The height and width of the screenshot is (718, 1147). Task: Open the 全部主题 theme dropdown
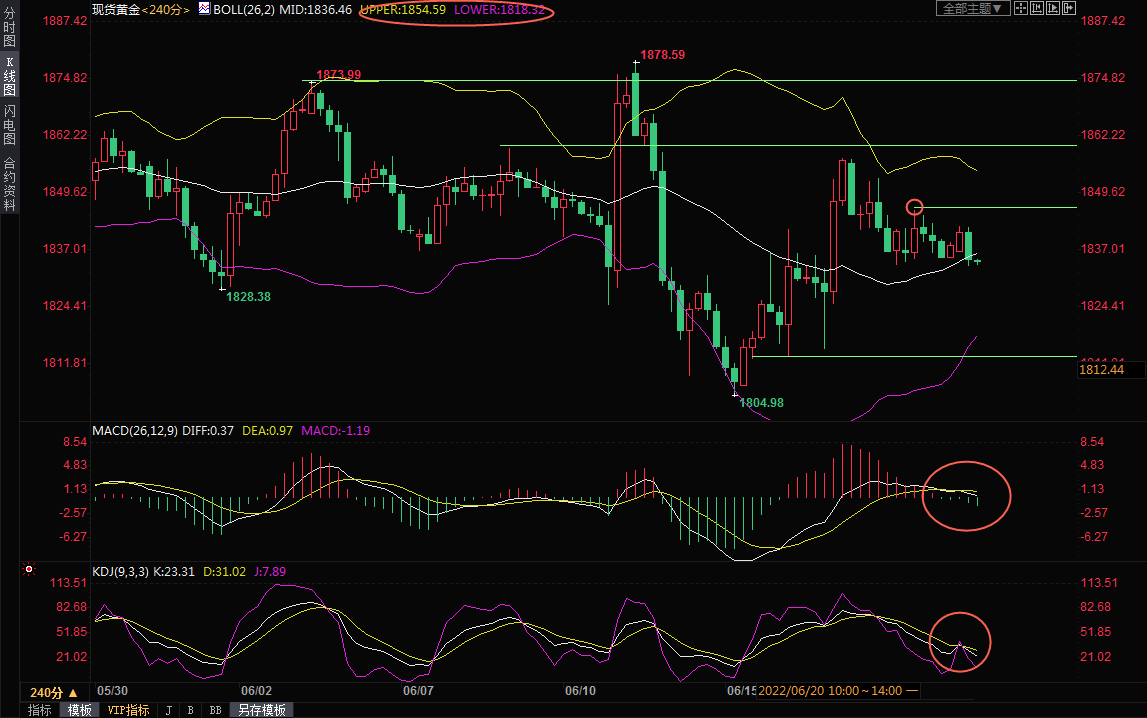[x=972, y=8]
